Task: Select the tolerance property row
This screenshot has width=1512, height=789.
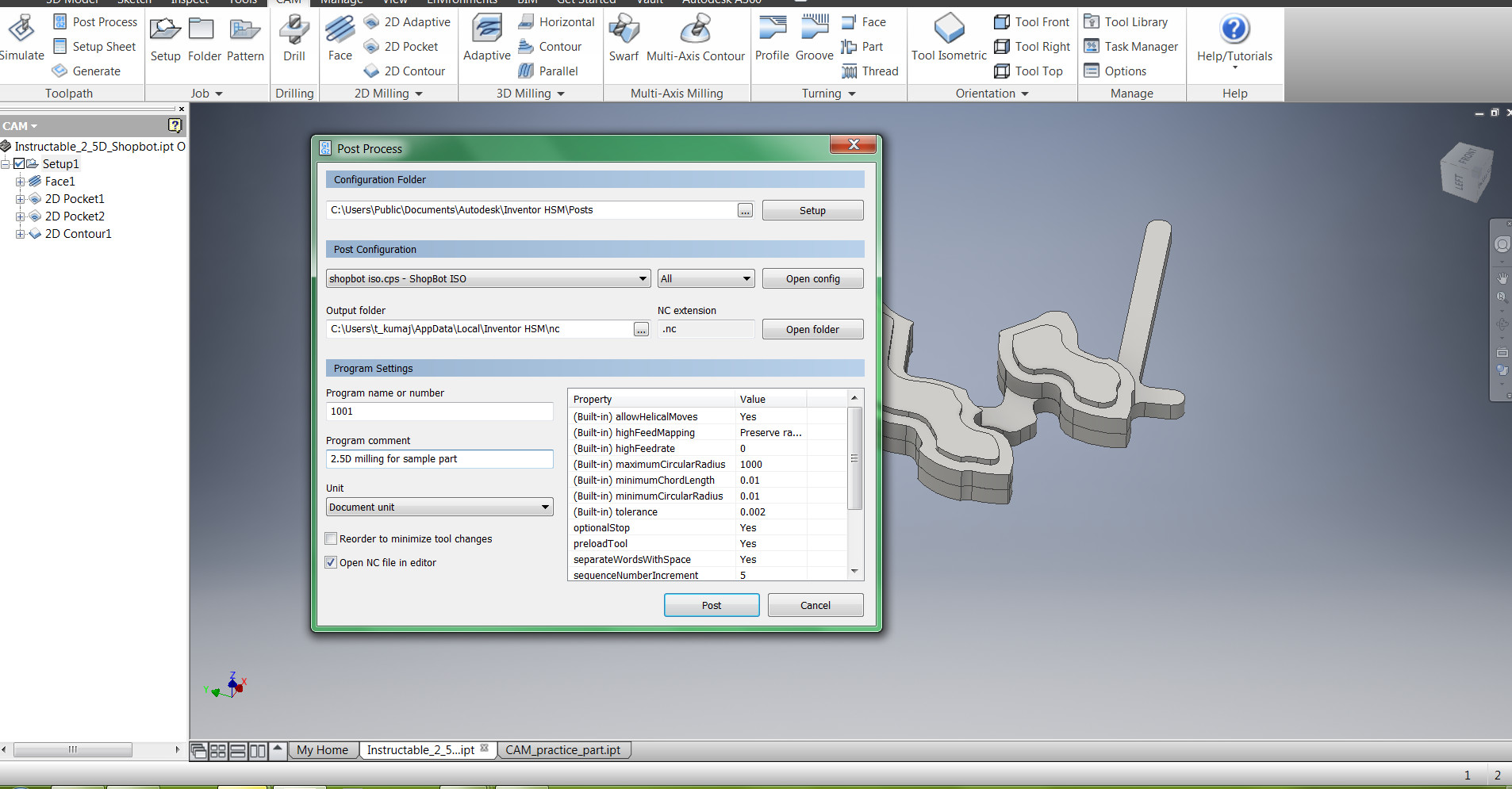Action: point(708,511)
